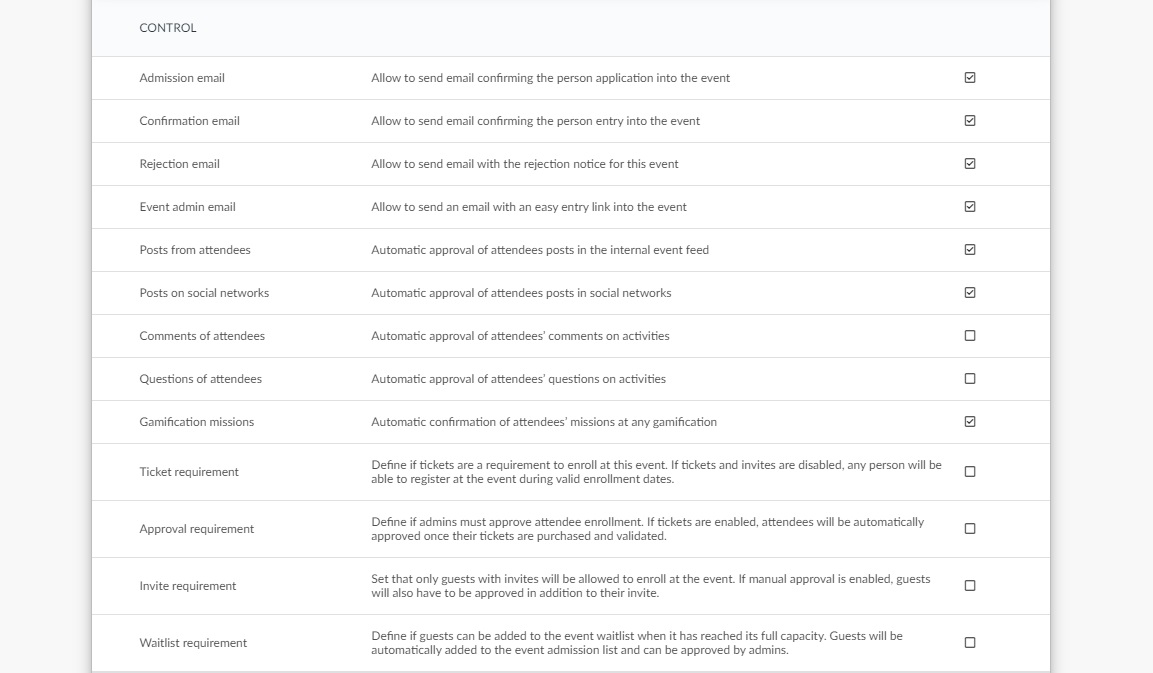Click description 'Define if admins must approve attendee enrollment'

coord(647,529)
